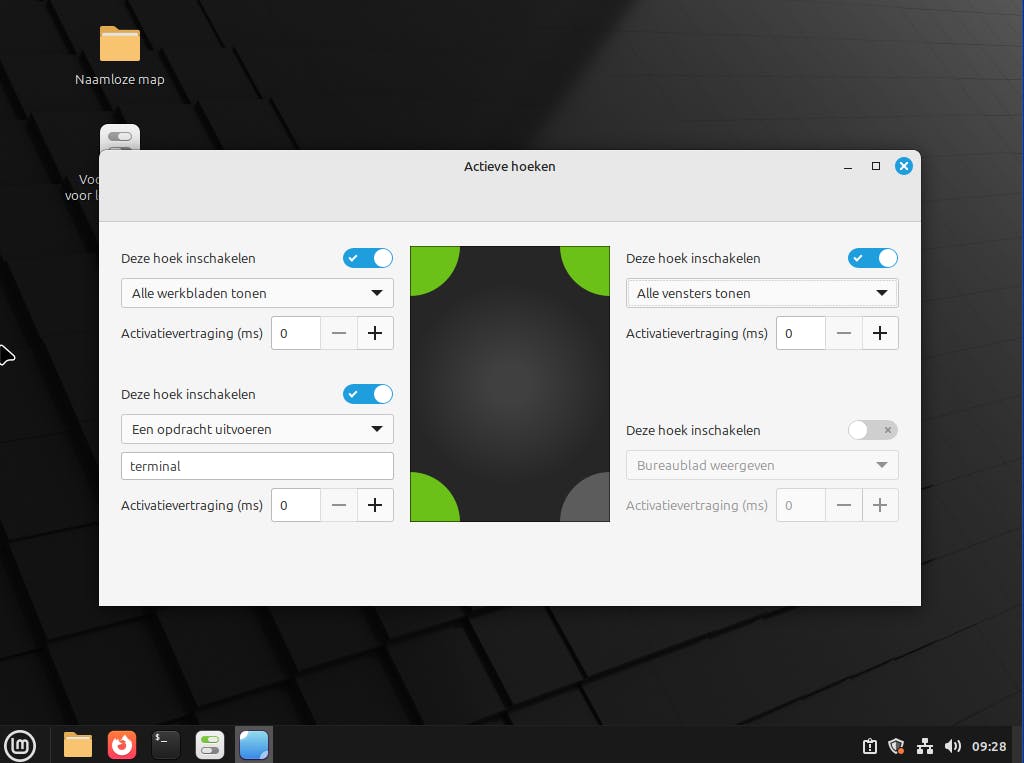Viewport: 1024px width, 763px height.
Task: Click the top-left delay value field
Action: pos(296,333)
